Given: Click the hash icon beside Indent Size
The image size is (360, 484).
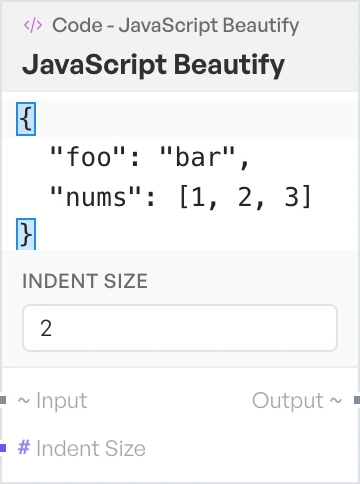Looking at the screenshot, I should pyautogui.click(x=24, y=447).
